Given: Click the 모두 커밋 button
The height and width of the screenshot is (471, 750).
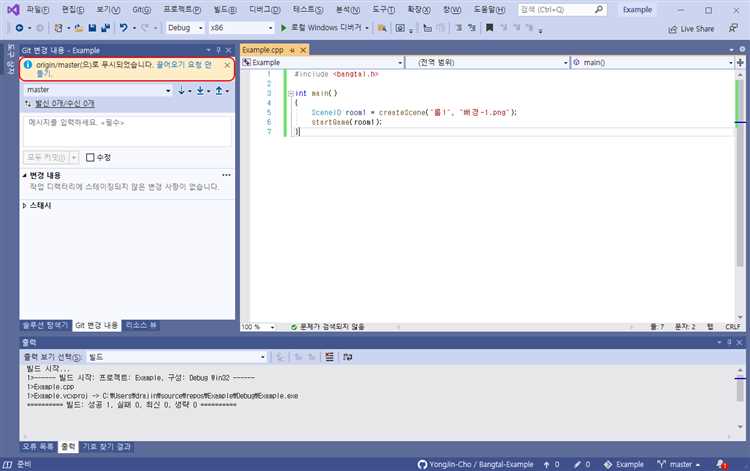Looking at the screenshot, I should point(46,157).
